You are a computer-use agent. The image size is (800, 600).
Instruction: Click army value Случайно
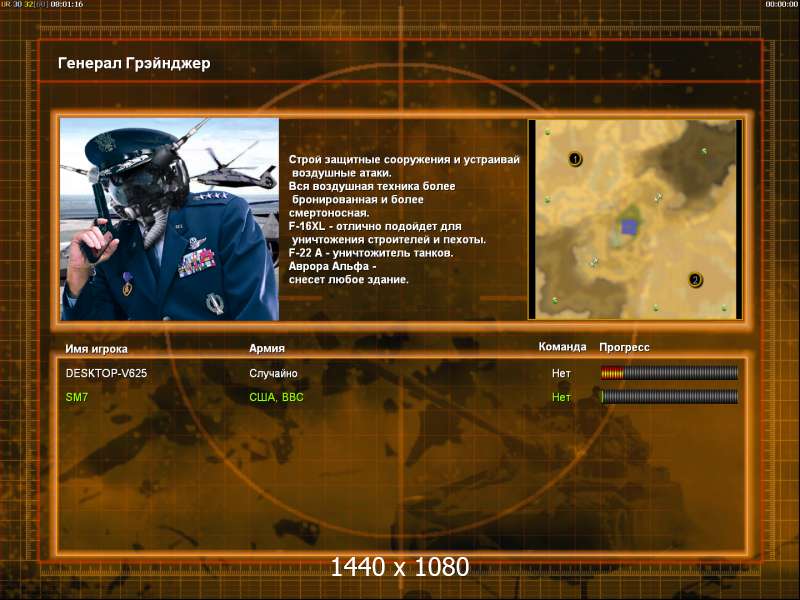coord(273,373)
